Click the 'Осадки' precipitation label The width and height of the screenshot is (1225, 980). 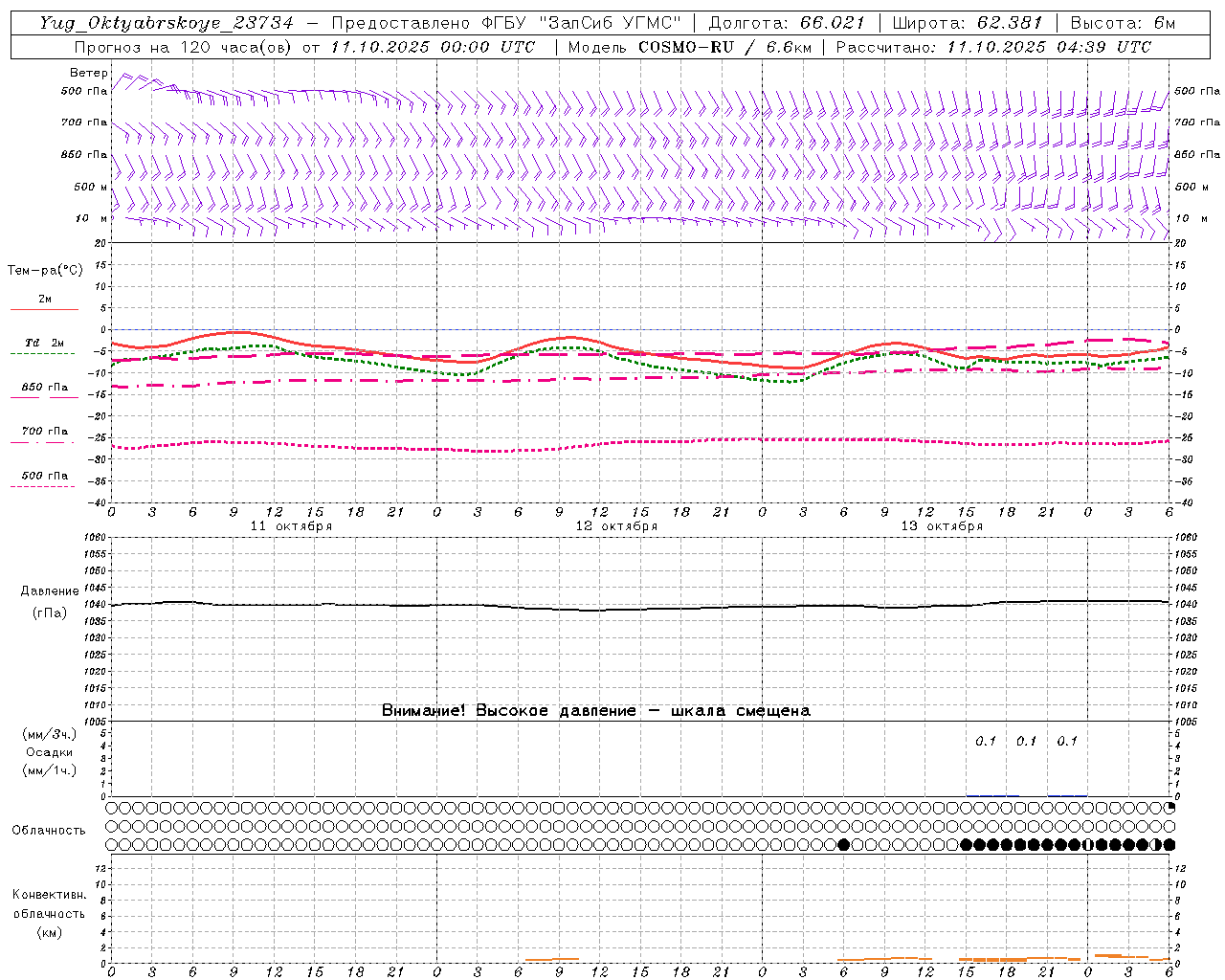pyautogui.click(x=50, y=753)
